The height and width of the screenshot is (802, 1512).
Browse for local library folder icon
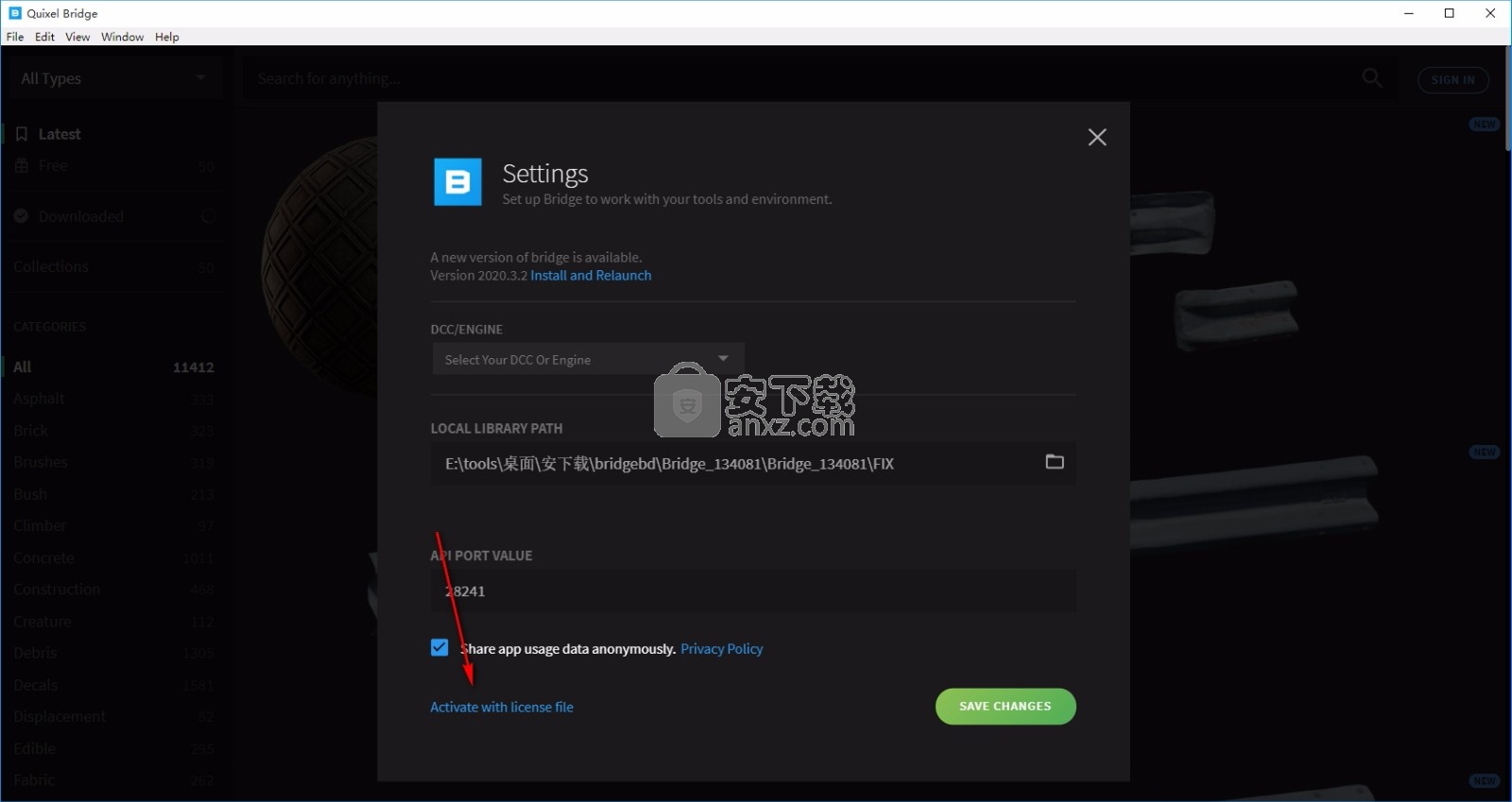pos(1055,462)
